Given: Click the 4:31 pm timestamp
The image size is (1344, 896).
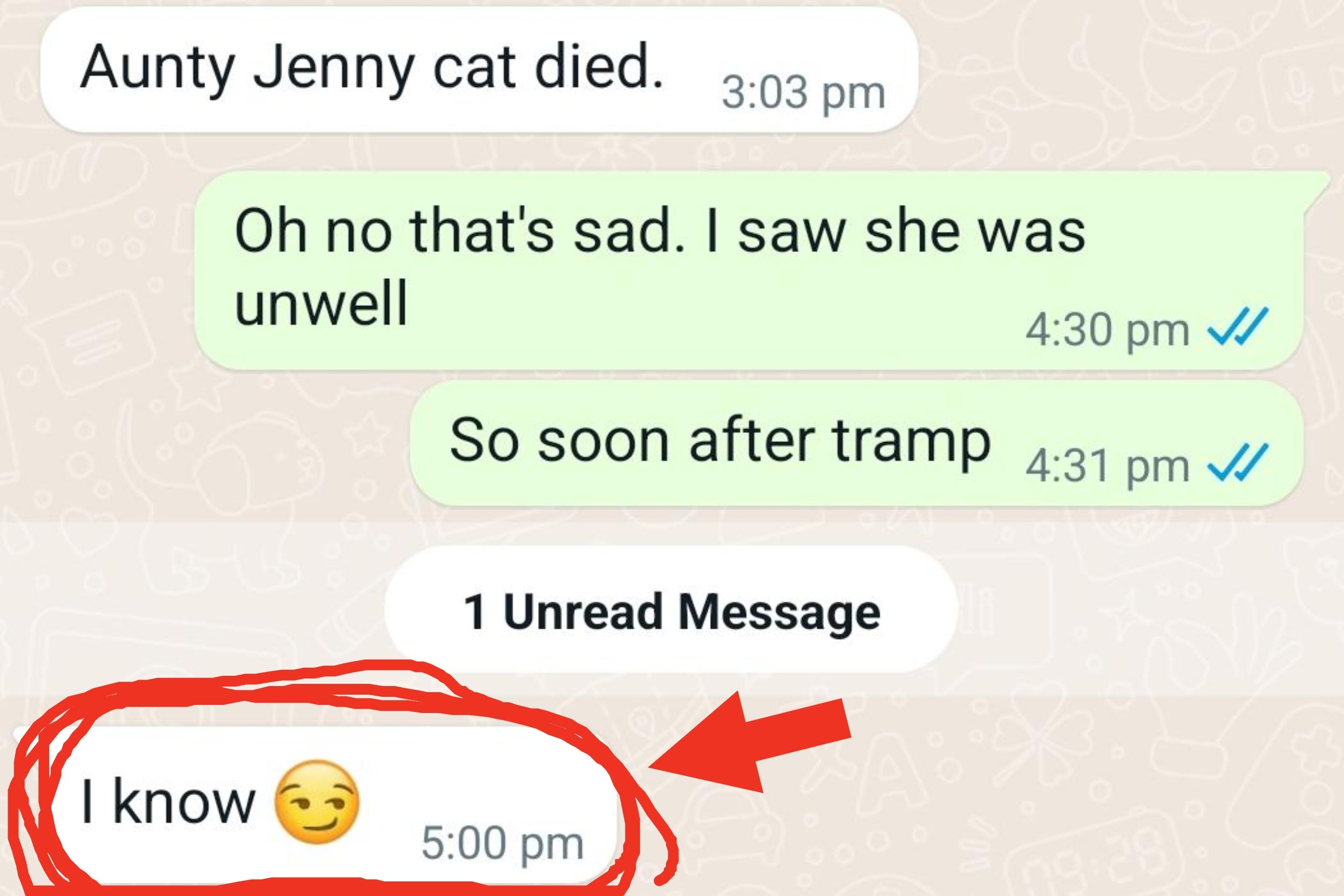Looking at the screenshot, I should [1107, 466].
